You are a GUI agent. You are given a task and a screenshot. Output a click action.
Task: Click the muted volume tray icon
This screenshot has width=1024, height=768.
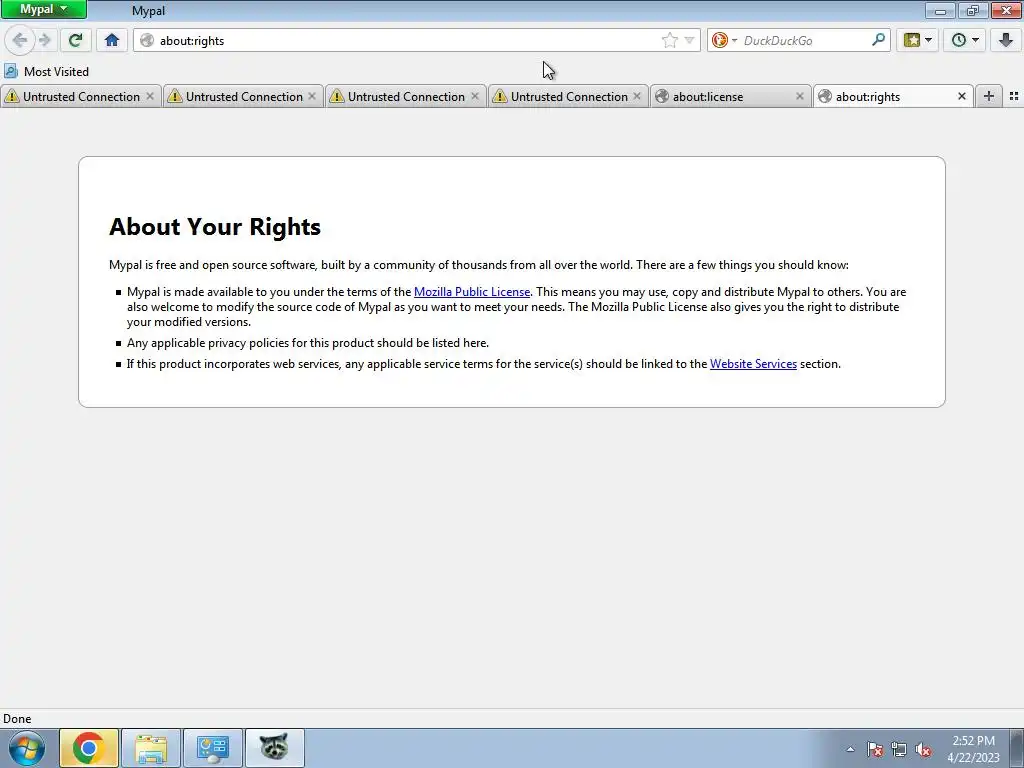[x=923, y=749]
